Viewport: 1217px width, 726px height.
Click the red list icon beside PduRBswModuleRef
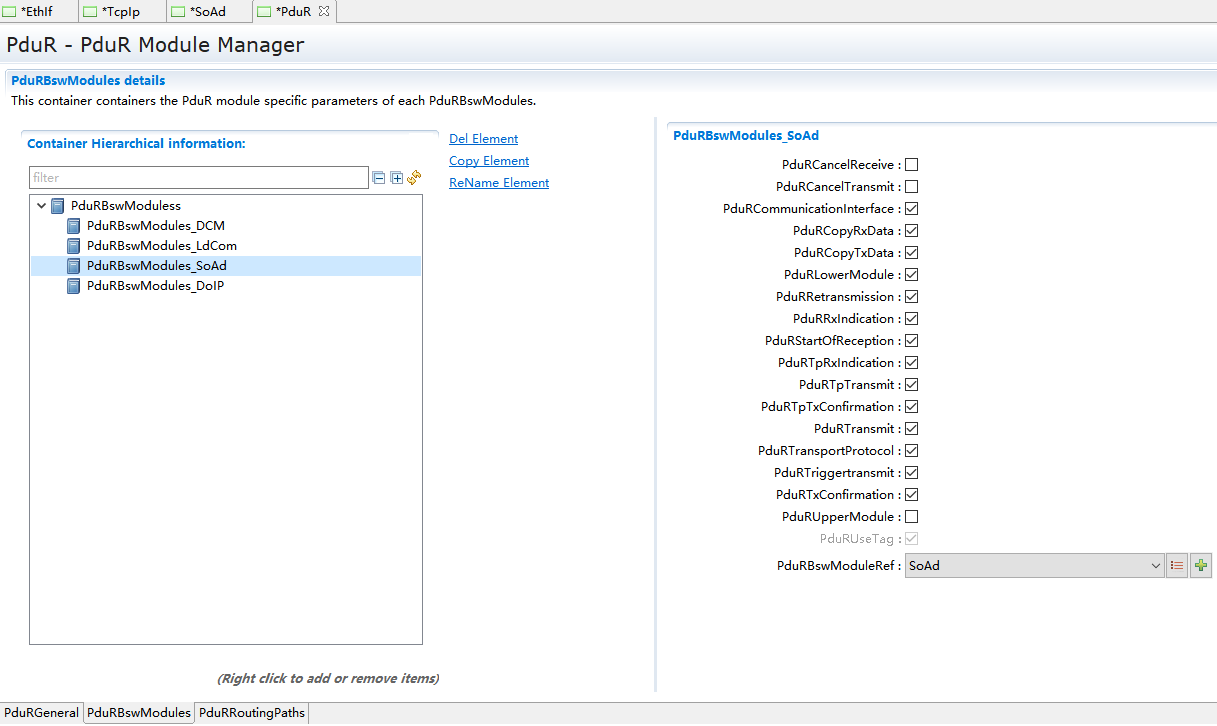tap(1177, 566)
